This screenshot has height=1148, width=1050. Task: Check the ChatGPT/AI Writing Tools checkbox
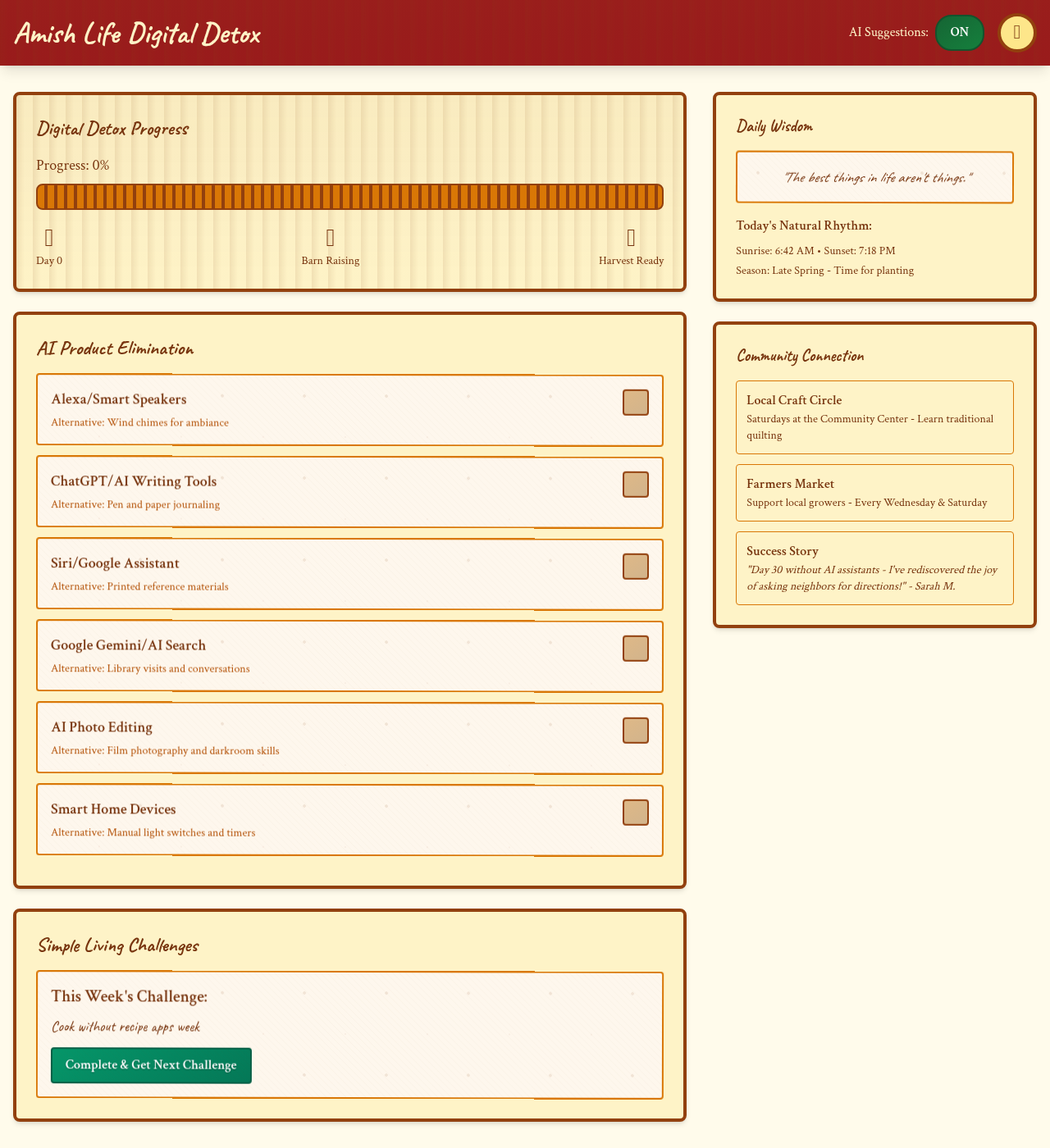click(x=635, y=484)
